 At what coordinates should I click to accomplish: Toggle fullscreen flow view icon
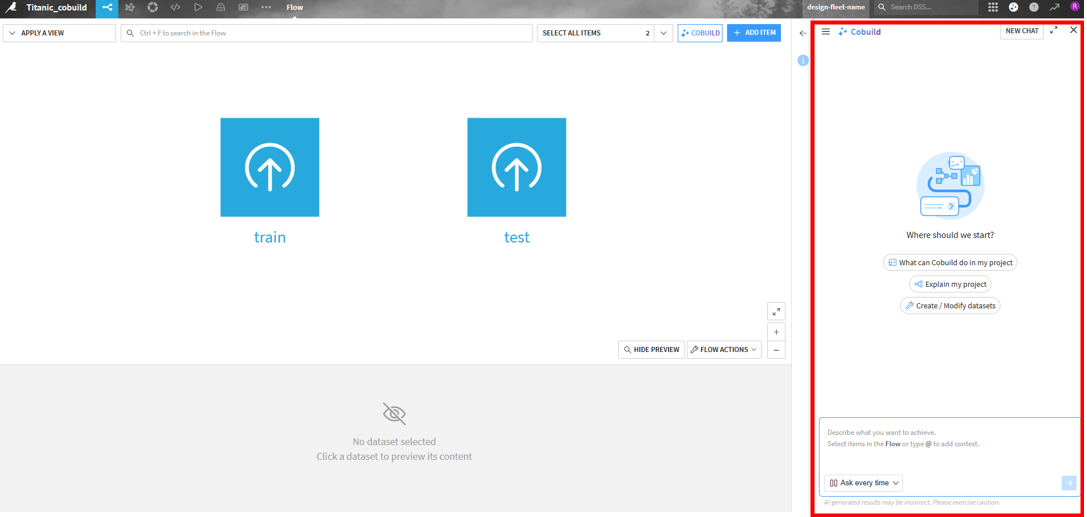(x=776, y=311)
